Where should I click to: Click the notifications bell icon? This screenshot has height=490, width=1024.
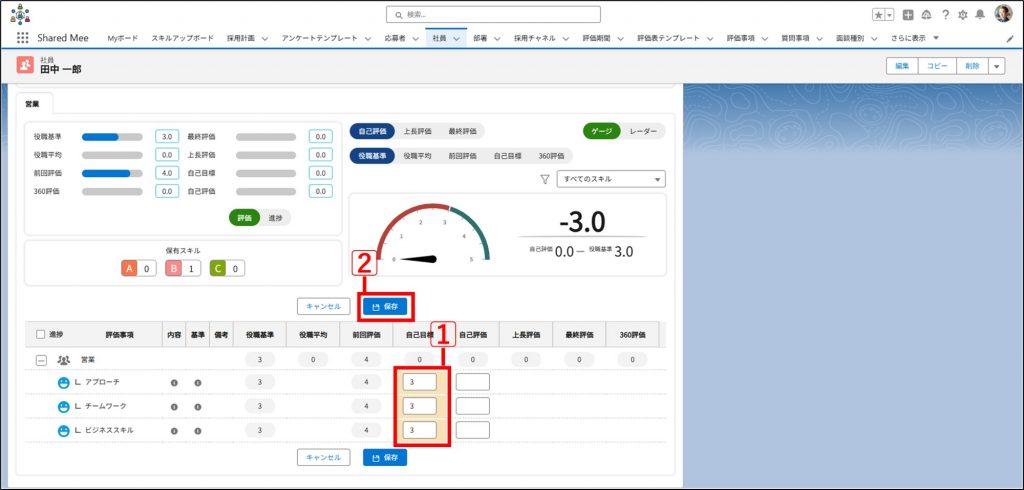click(979, 15)
